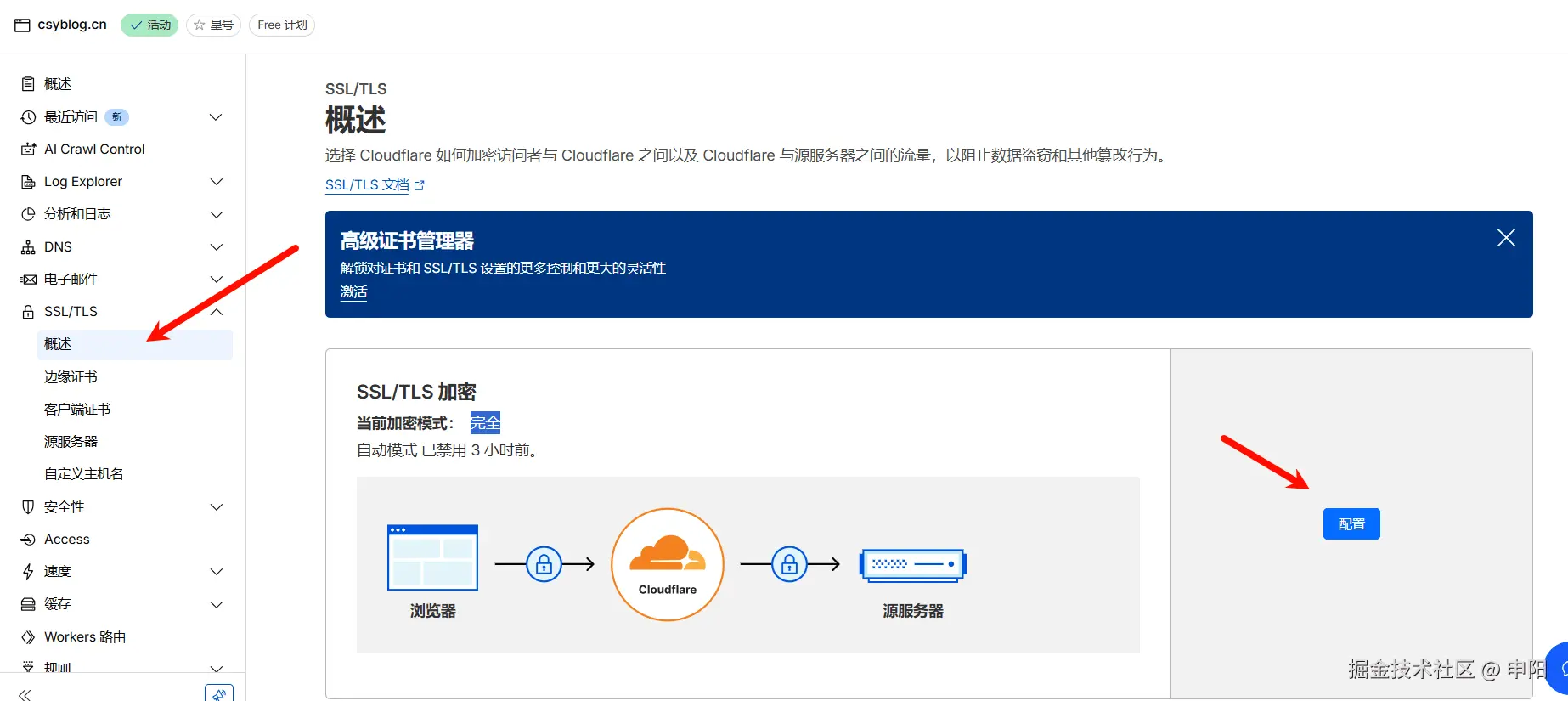Collapse the SSL/TLS menu chevron

point(216,312)
